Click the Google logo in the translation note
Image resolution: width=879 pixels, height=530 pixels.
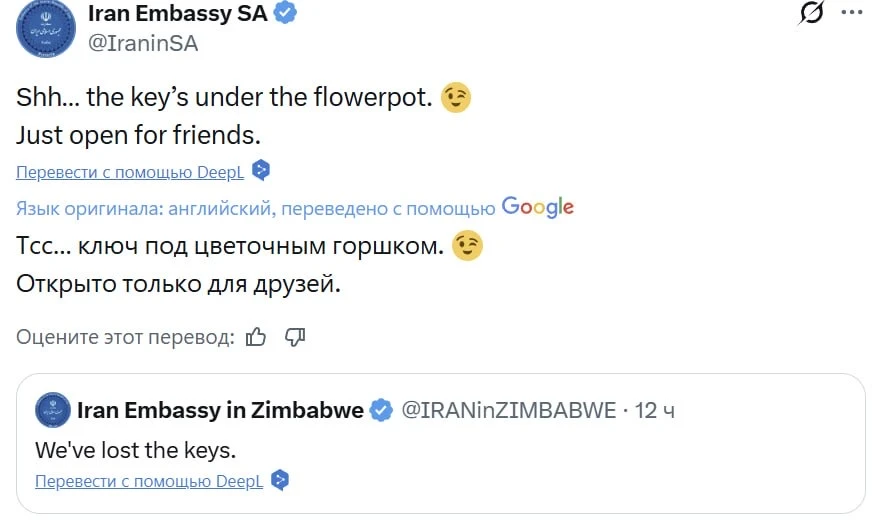(x=537, y=207)
